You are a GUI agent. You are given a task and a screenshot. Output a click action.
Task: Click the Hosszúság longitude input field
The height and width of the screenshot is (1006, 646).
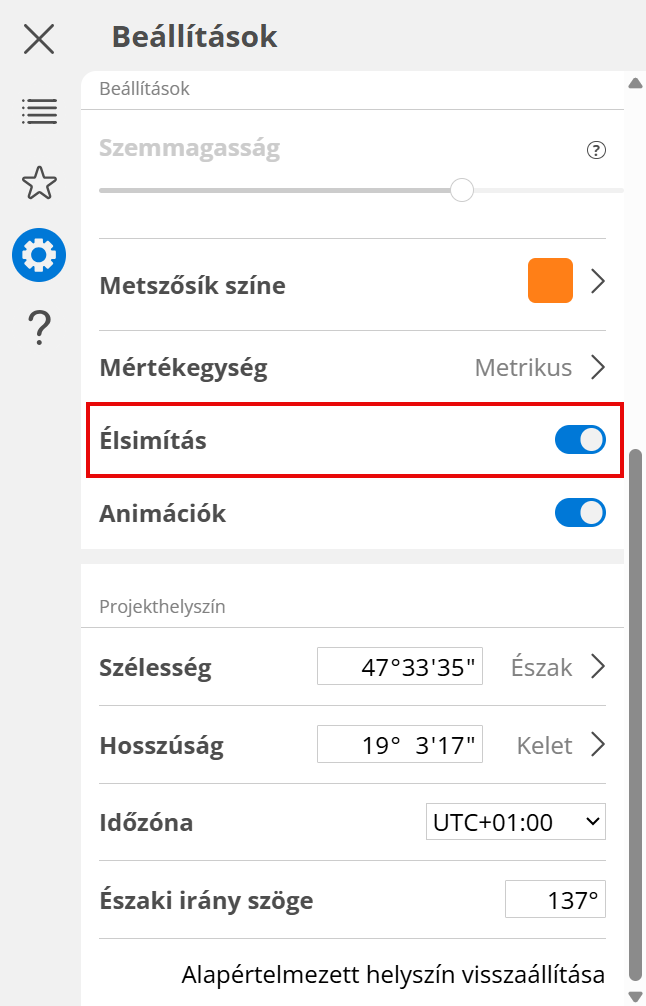[400, 745]
